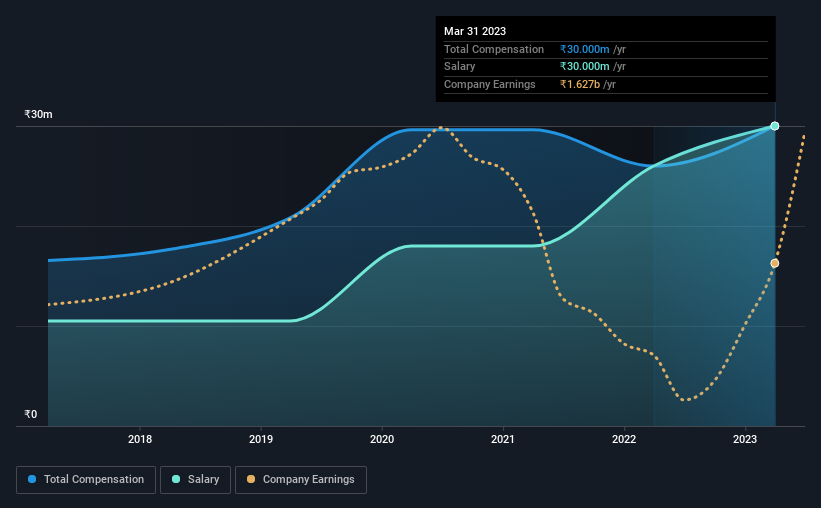Click the ₹1.627b Company Earnings value
821x508 pixels.
[580, 84]
